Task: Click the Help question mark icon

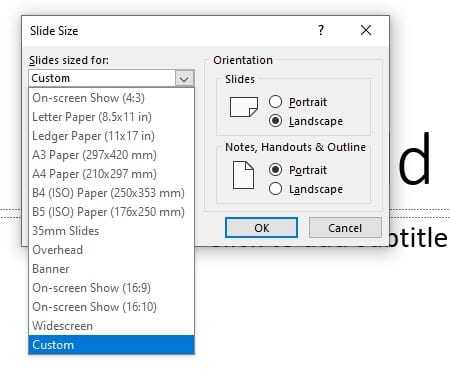Action: [x=321, y=30]
